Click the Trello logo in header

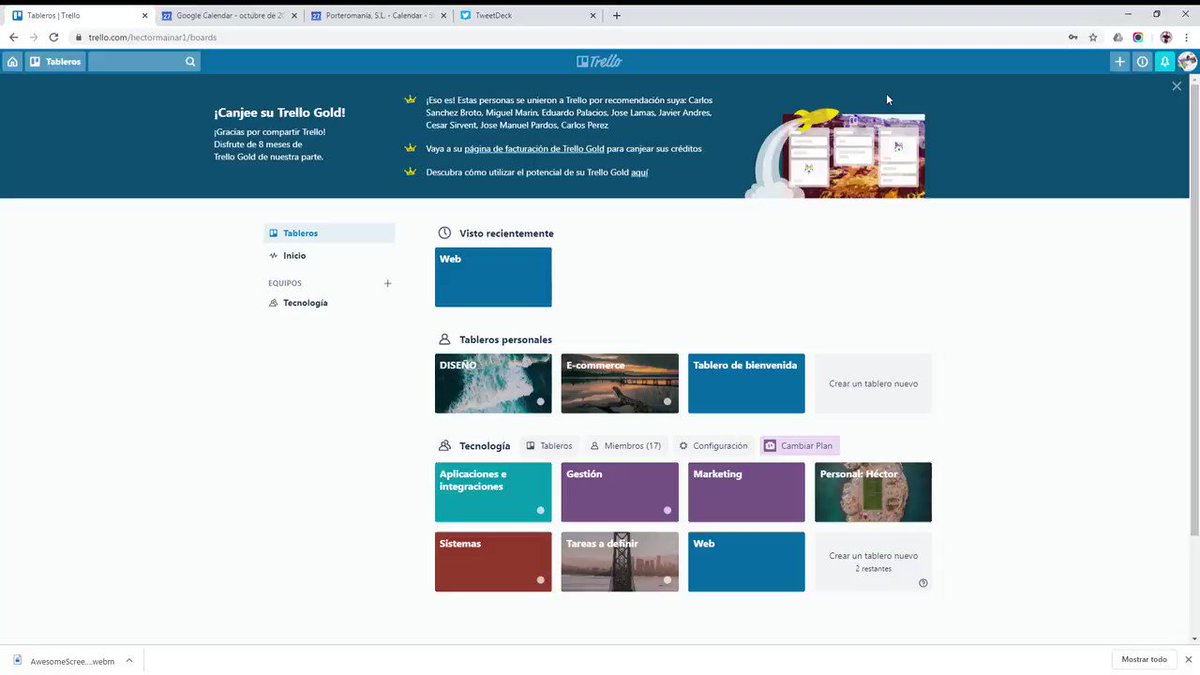pos(599,61)
